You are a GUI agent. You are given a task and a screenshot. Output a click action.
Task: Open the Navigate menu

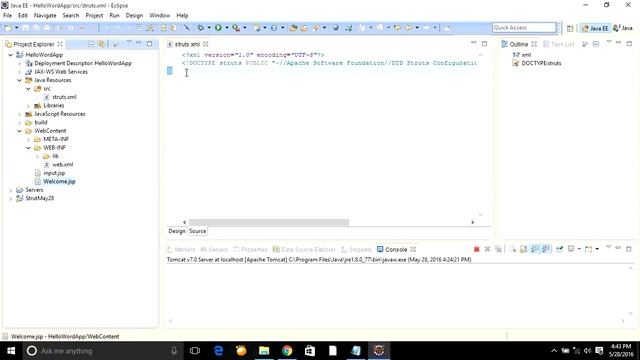(x=45, y=16)
